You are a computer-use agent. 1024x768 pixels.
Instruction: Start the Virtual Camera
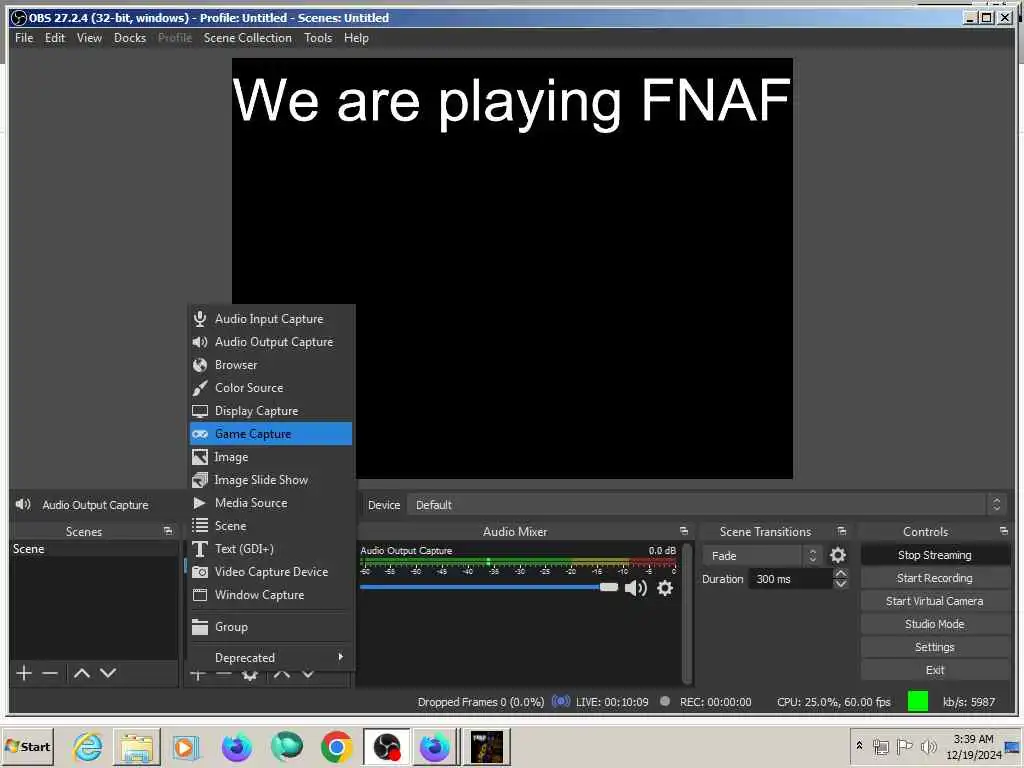tap(935, 601)
